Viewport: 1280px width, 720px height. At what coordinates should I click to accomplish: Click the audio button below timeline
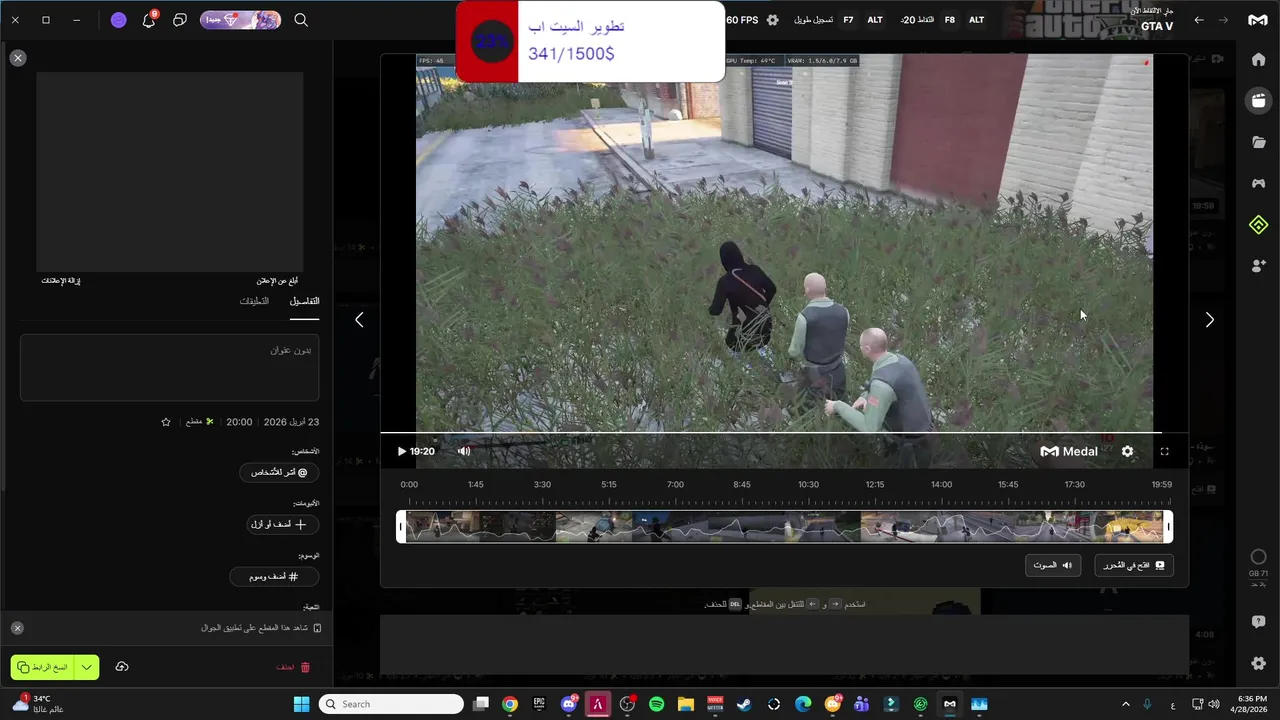(1053, 565)
